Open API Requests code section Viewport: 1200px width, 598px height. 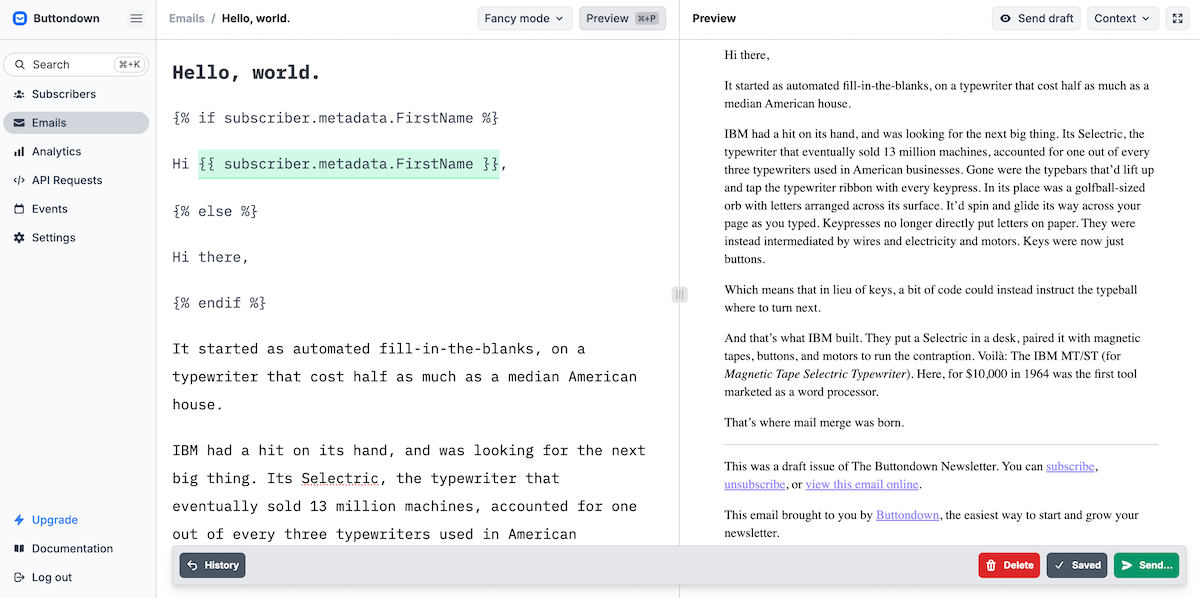[x=66, y=181]
